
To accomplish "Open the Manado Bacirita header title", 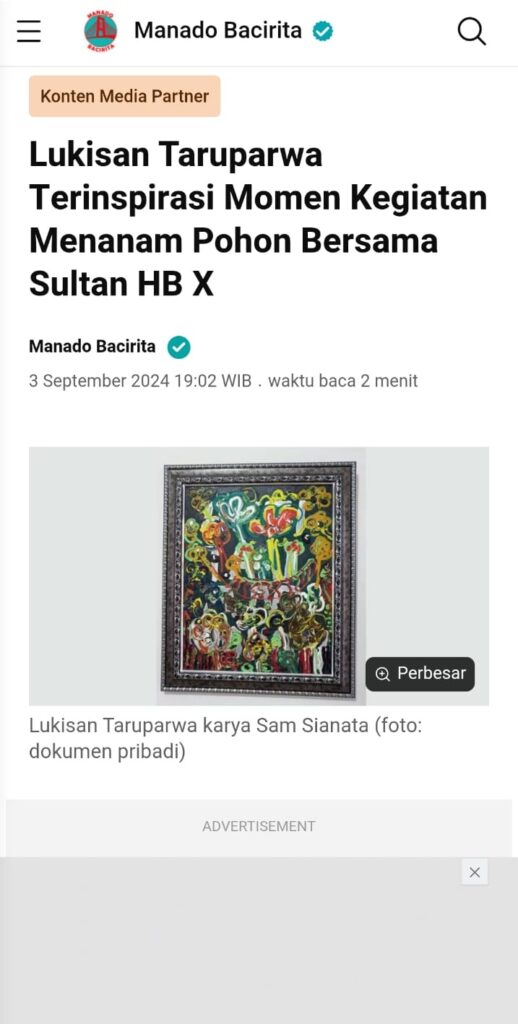I will coord(218,30).
